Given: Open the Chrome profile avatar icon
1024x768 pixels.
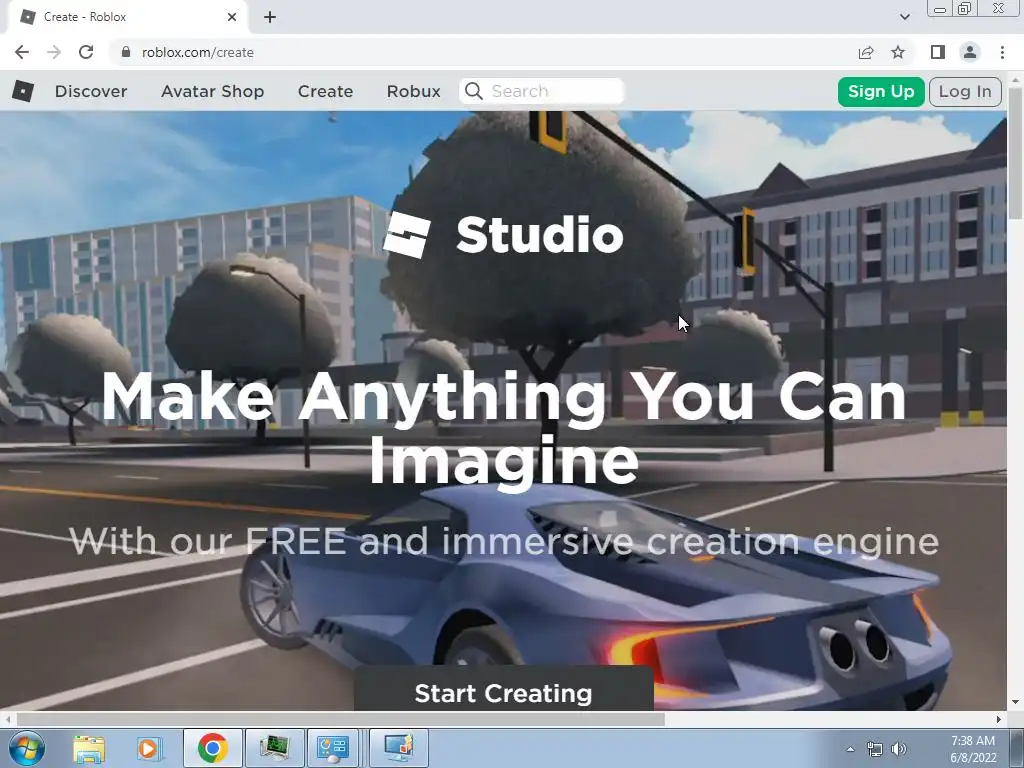Looking at the screenshot, I should click(970, 52).
